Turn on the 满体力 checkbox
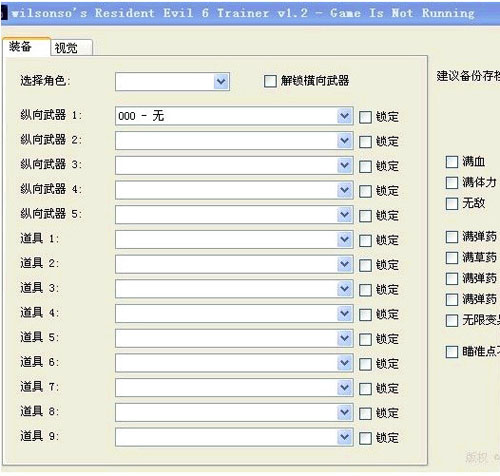Screen dimensions: 500x476 click(452, 183)
